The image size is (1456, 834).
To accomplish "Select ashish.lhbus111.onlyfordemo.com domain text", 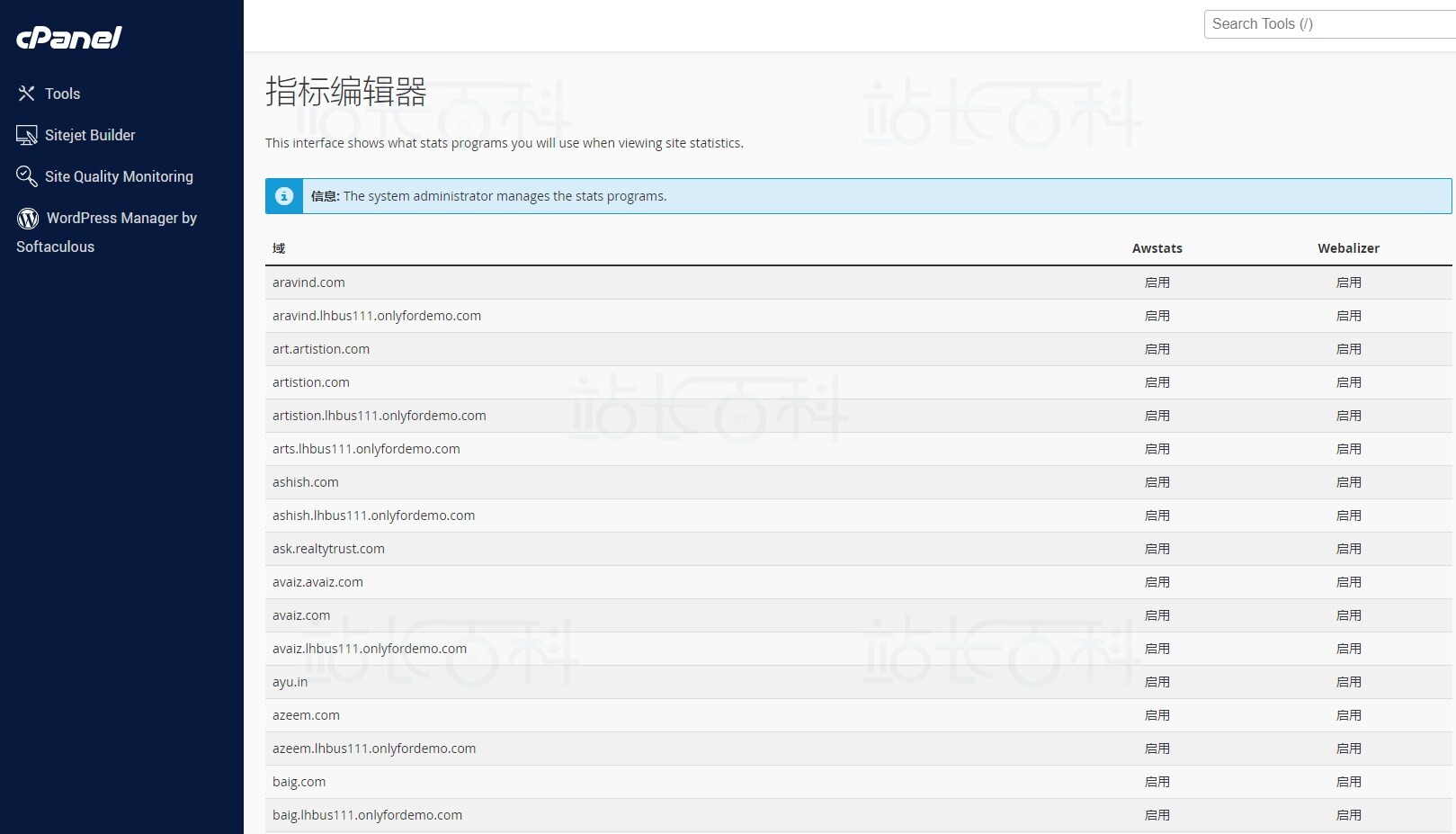I will coord(374,516).
